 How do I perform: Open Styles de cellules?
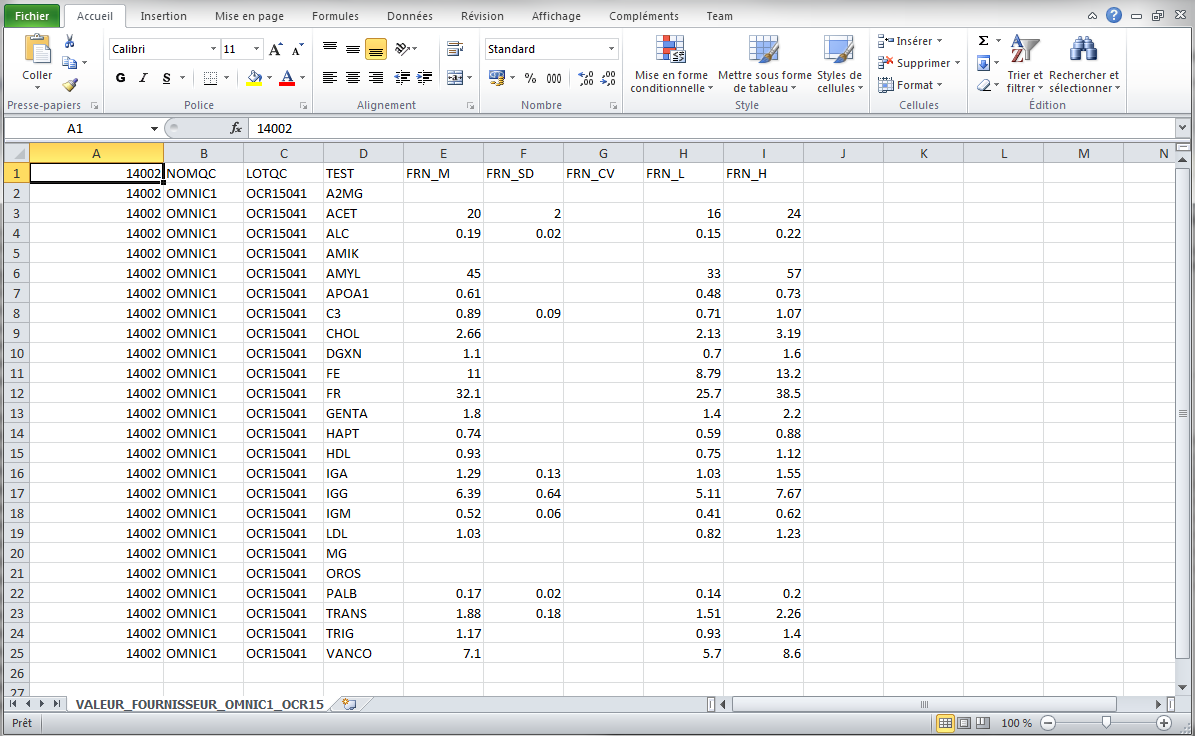pyautogui.click(x=839, y=65)
